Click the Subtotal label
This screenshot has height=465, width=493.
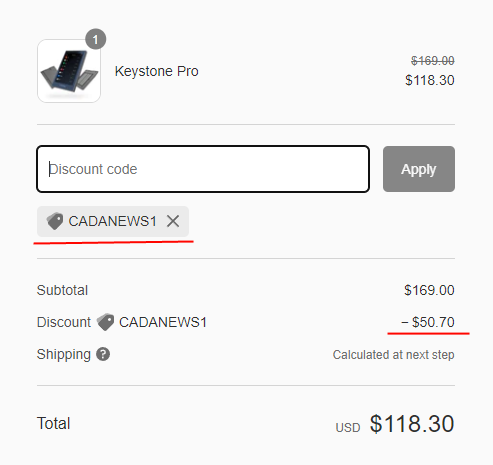click(x=62, y=290)
